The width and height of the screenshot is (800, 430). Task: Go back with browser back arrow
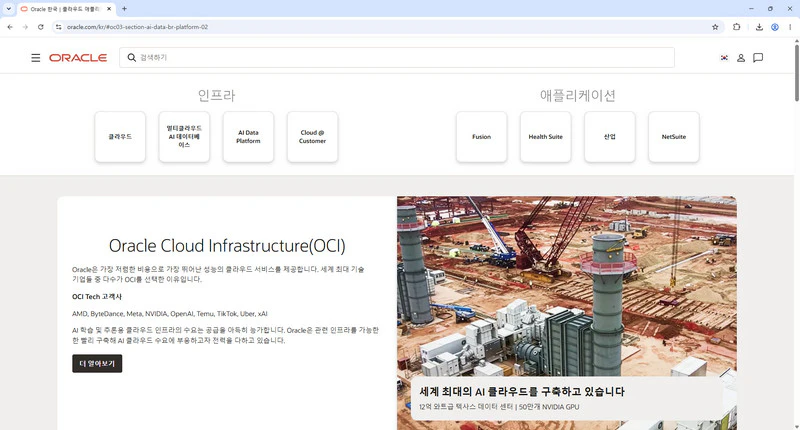click(x=10, y=27)
